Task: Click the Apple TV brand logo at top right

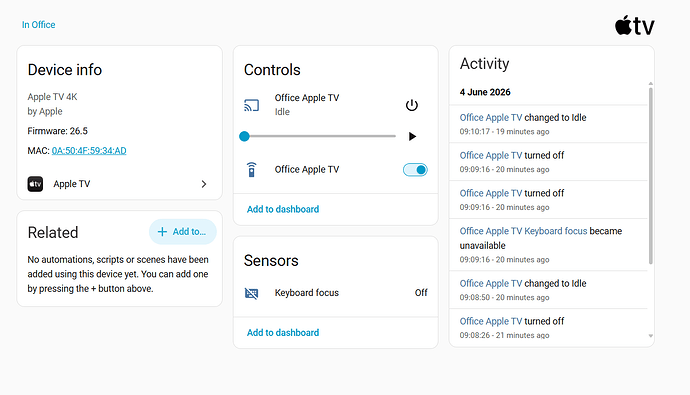Action: point(635,26)
